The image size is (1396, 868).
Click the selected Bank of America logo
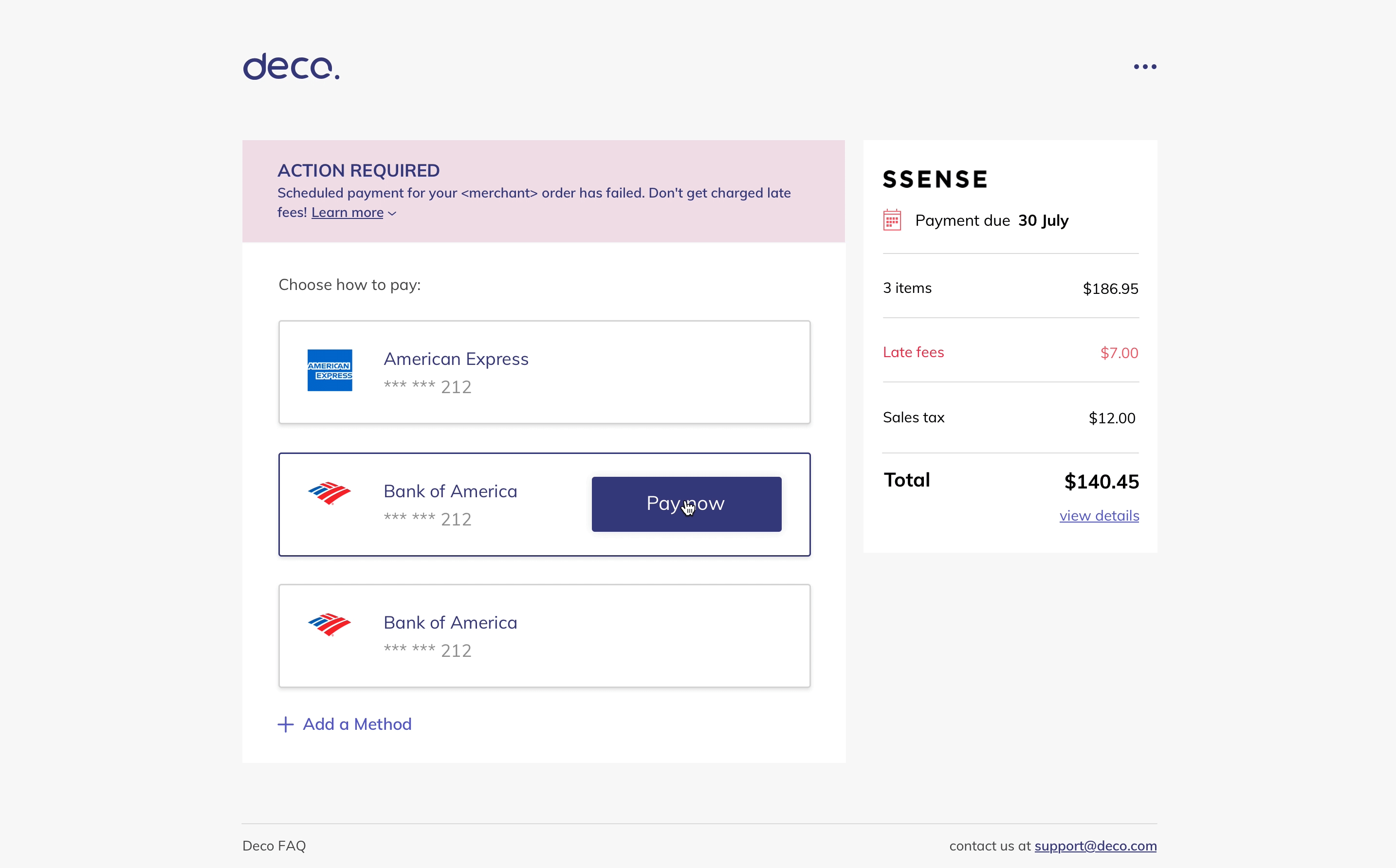[330, 493]
